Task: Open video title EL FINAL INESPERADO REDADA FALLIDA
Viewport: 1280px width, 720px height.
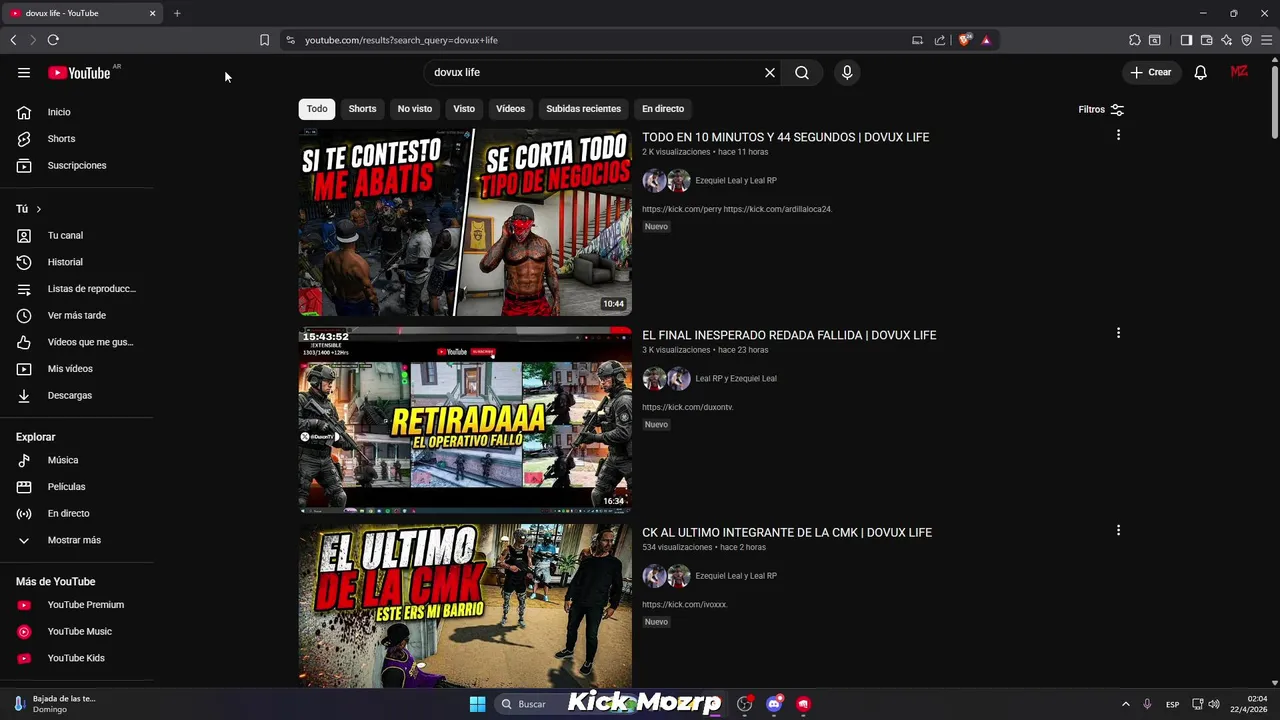Action: point(789,335)
